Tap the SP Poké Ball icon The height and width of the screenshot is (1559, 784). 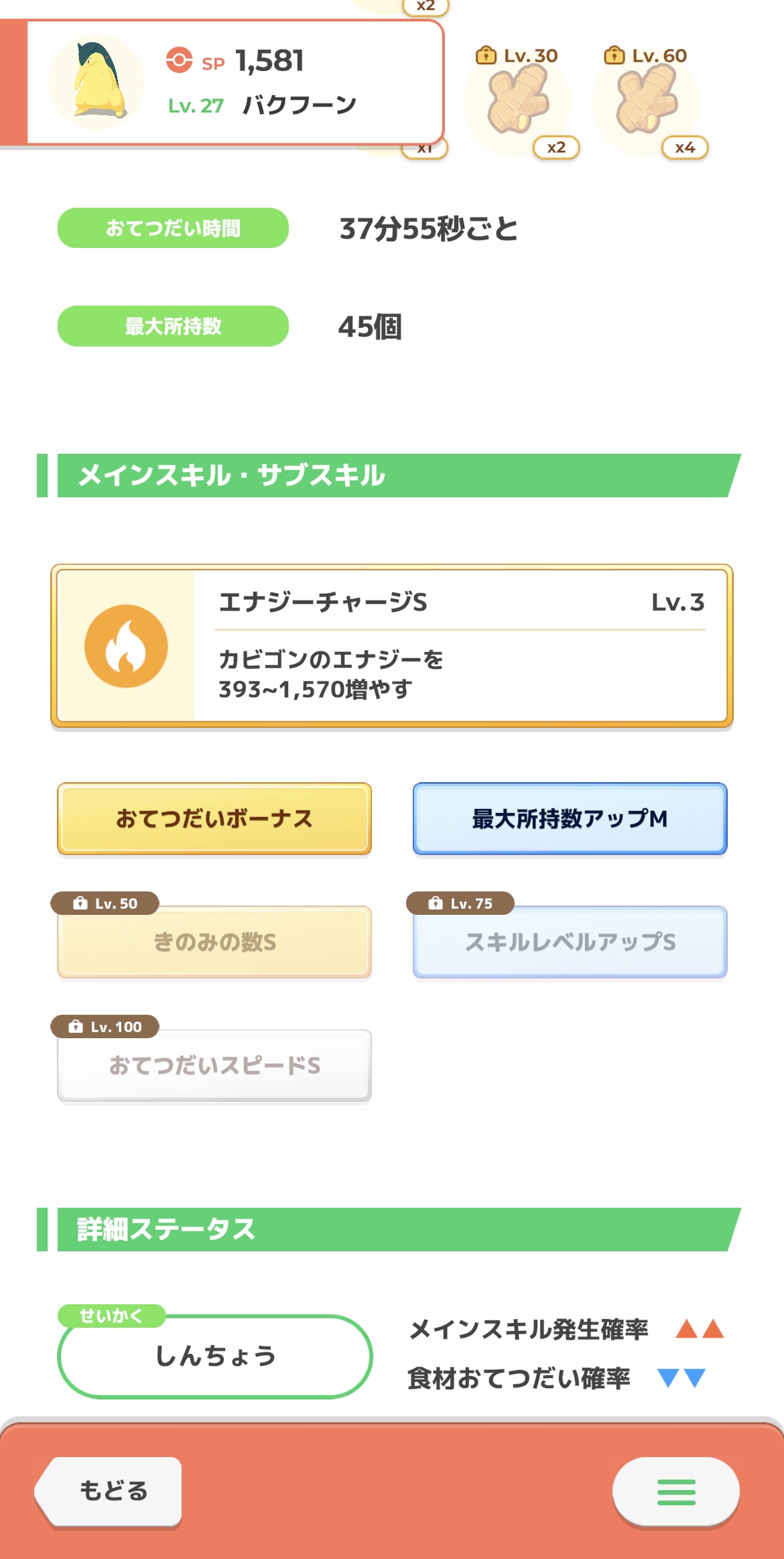(x=179, y=60)
